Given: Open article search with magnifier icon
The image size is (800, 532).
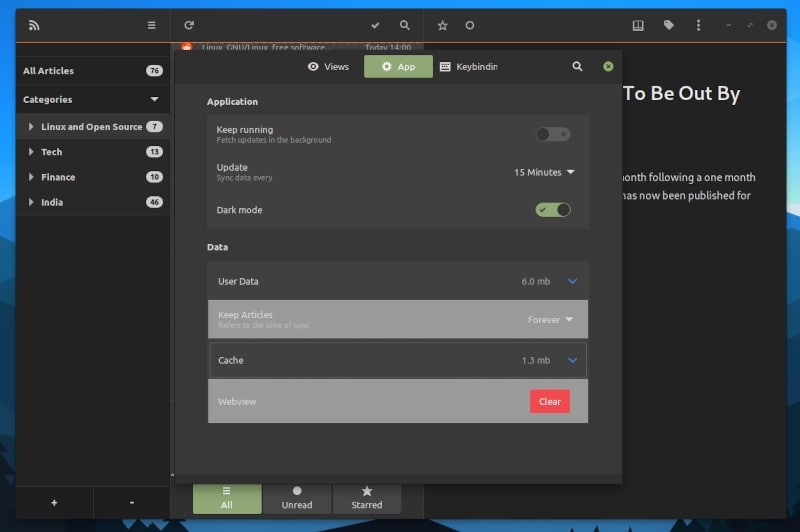Looking at the screenshot, I should 405,25.
